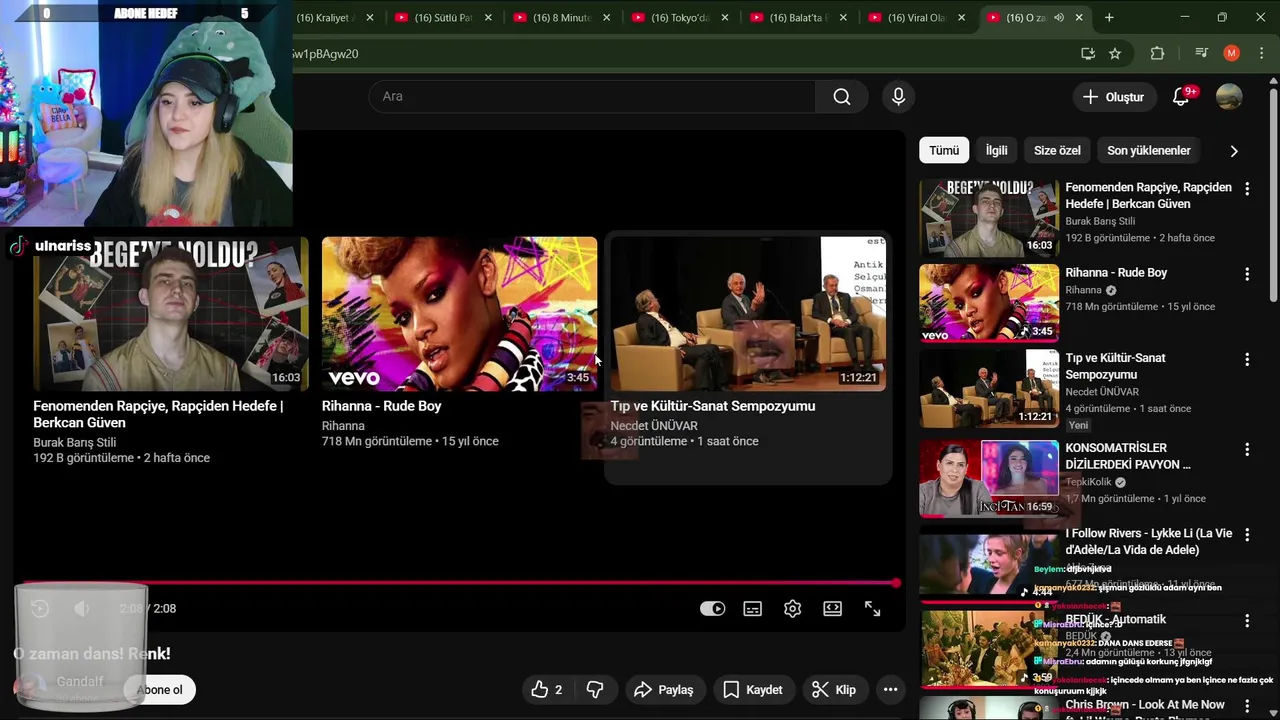Play Fenomenden Rapçiye end-screen thumbnail
Viewport: 1280px width, 720px height.
pos(171,314)
